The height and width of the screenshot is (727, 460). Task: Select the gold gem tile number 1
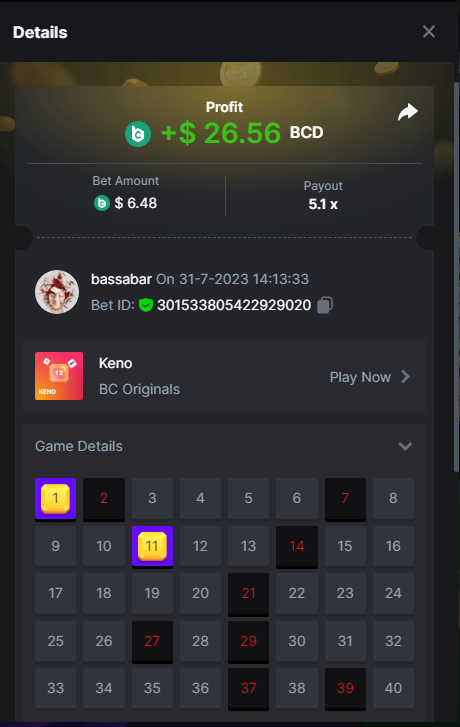[56, 499]
